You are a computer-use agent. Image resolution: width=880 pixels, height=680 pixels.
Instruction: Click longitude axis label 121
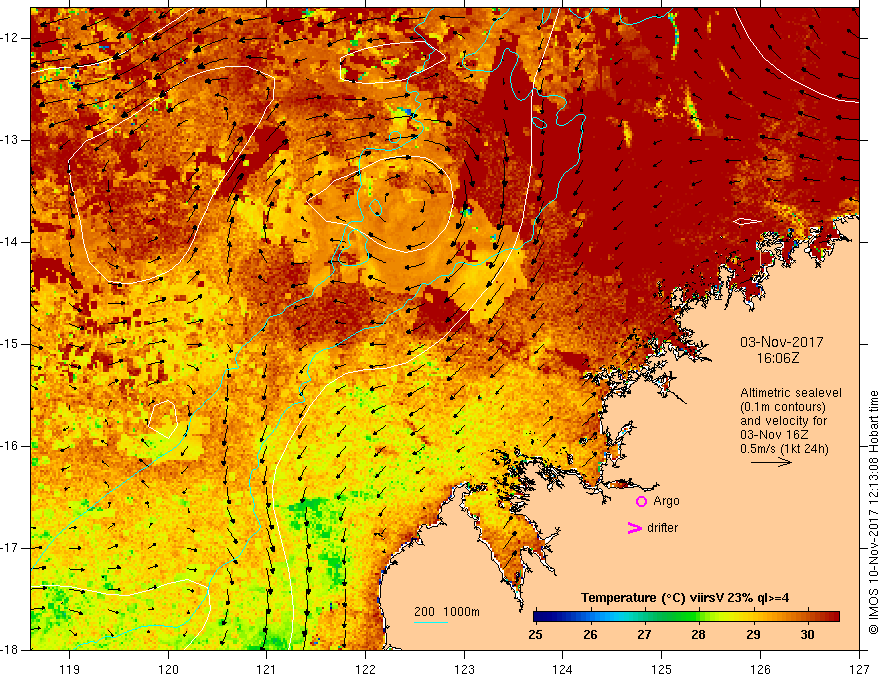(x=267, y=669)
